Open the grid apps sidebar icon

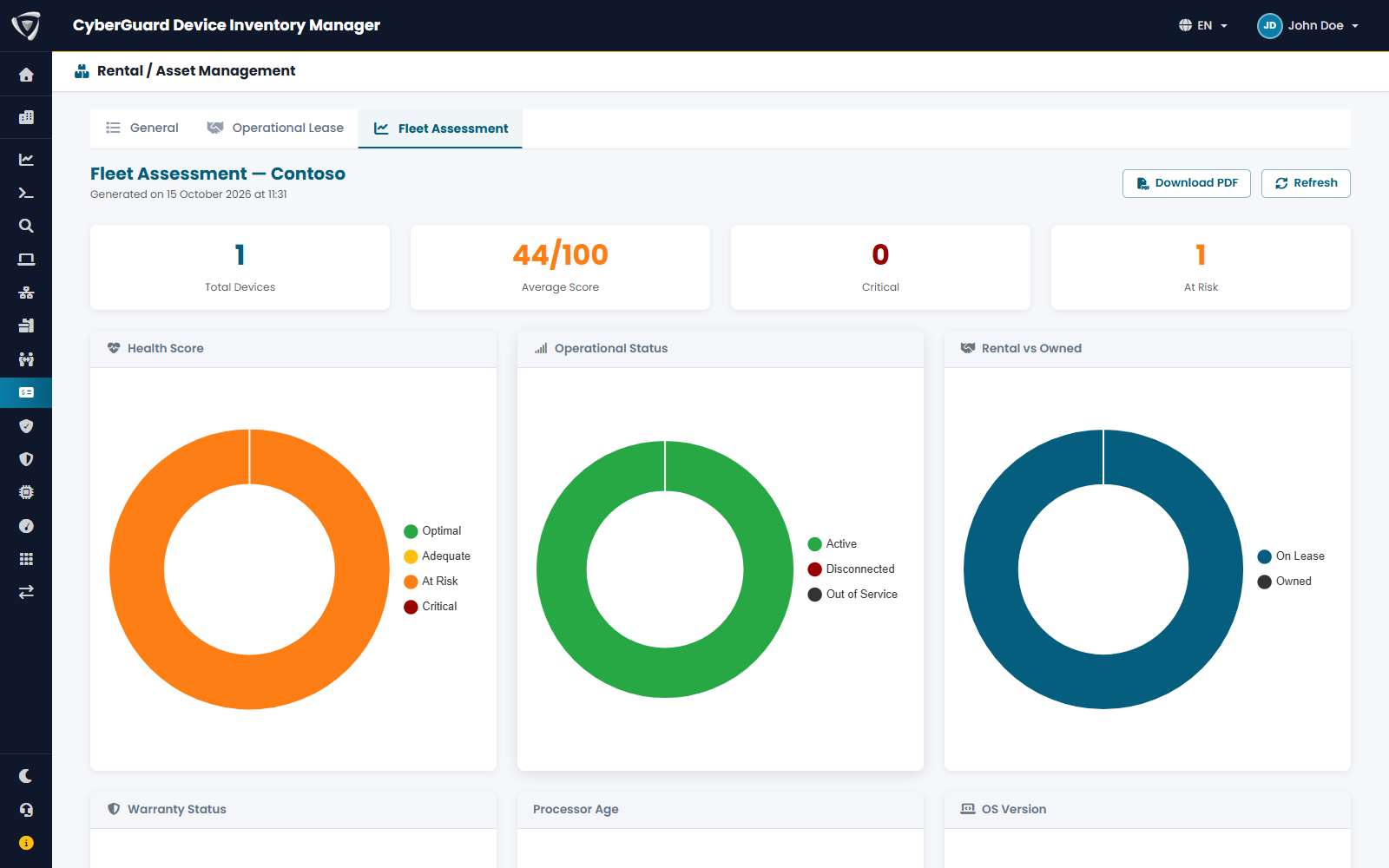pyautogui.click(x=26, y=559)
